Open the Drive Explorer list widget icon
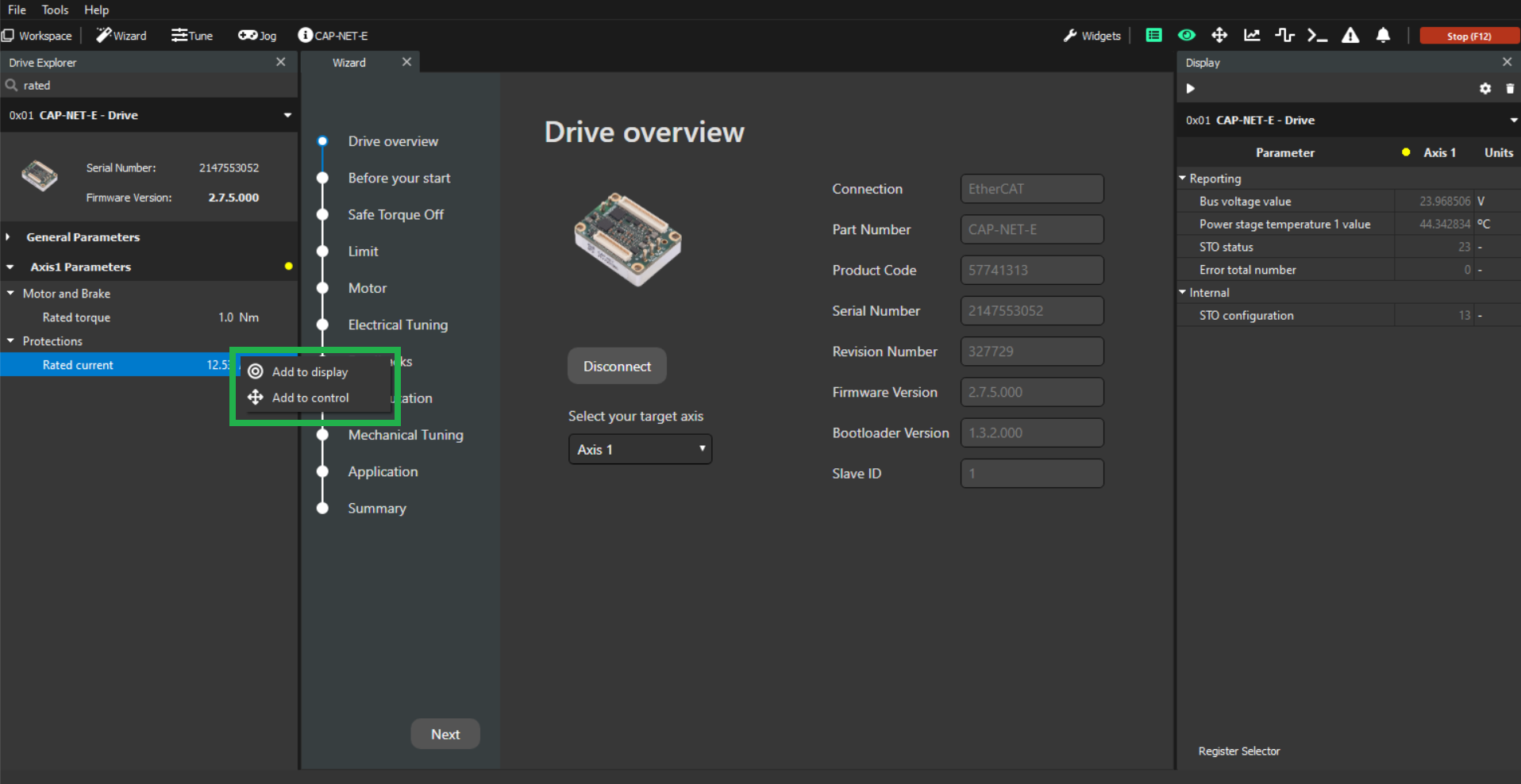The image size is (1521, 784). (1153, 36)
